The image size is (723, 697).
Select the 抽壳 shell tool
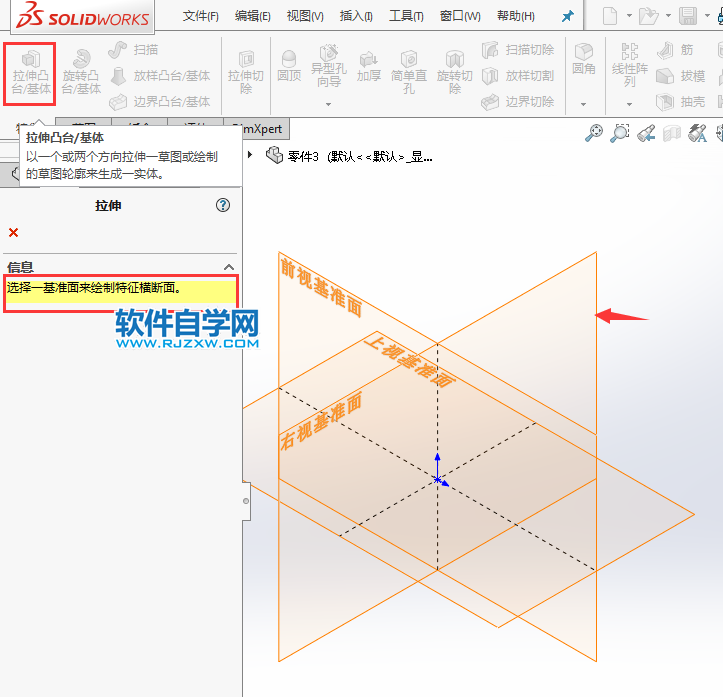[x=681, y=101]
